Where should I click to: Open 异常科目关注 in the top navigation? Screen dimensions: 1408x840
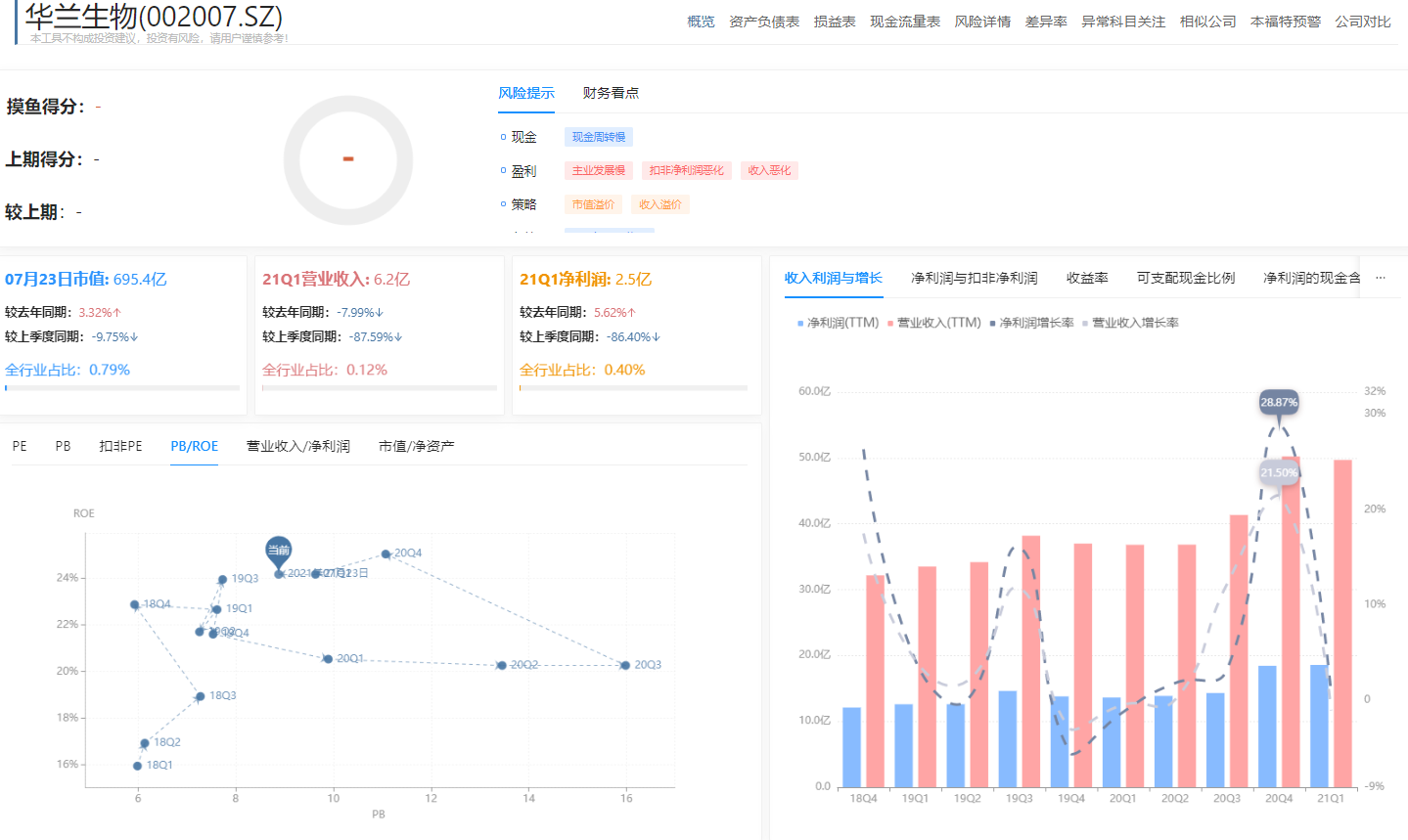(x=1123, y=22)
